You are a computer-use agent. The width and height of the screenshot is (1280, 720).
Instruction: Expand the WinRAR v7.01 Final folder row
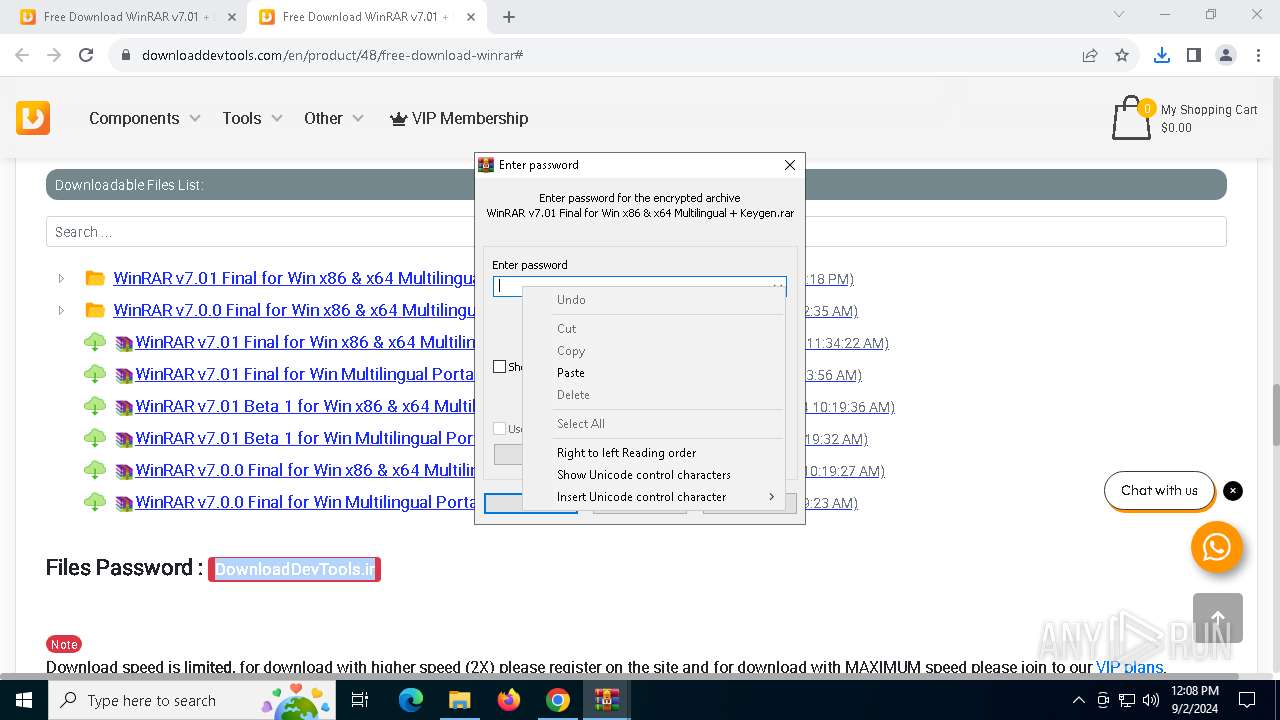61,279
